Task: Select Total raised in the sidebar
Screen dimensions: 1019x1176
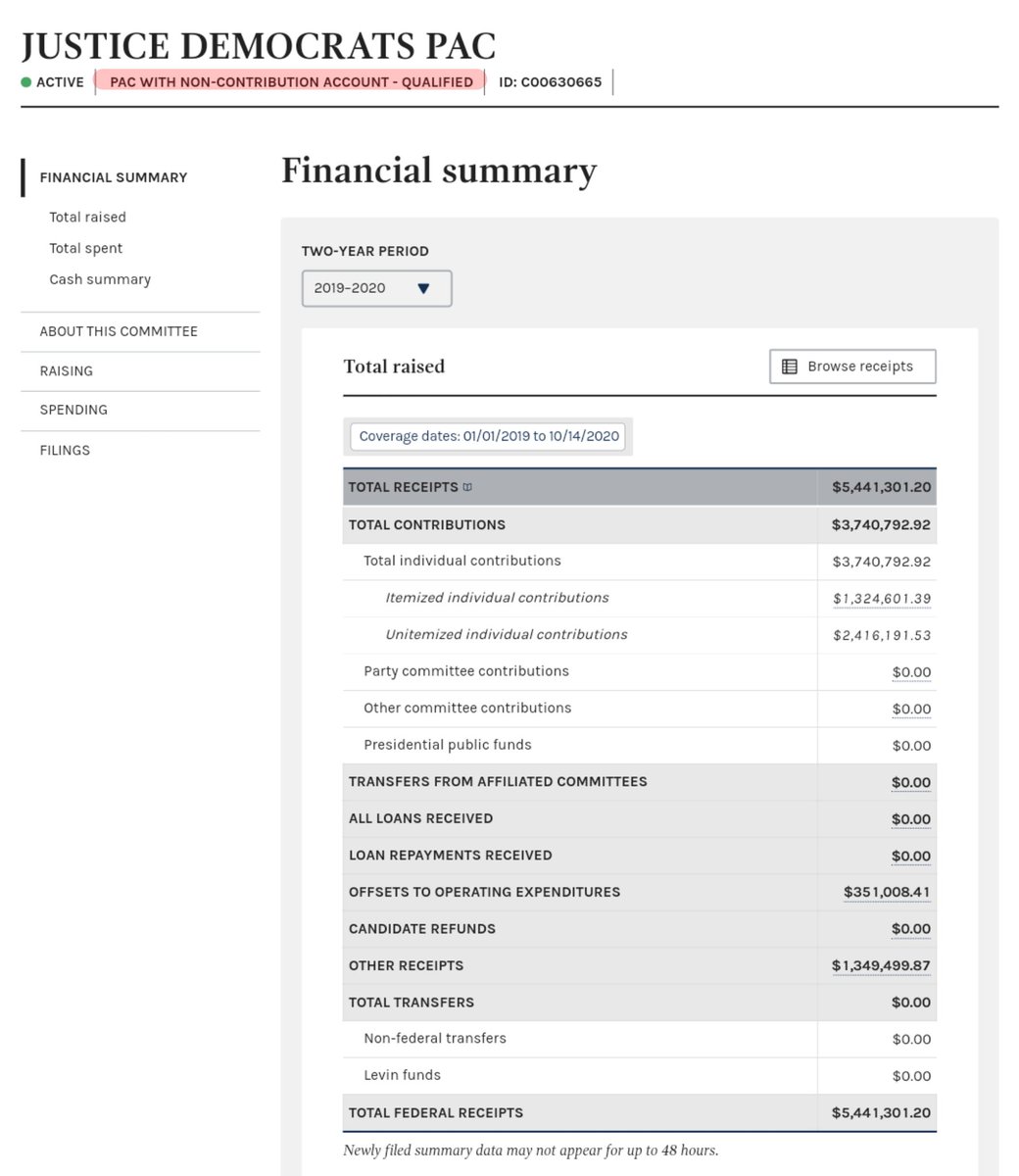Action: (87, 217)
